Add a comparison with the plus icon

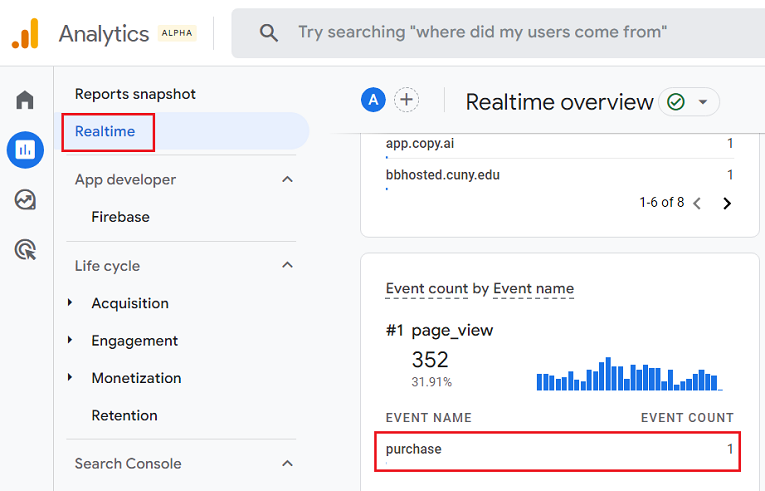pos(406,100)
